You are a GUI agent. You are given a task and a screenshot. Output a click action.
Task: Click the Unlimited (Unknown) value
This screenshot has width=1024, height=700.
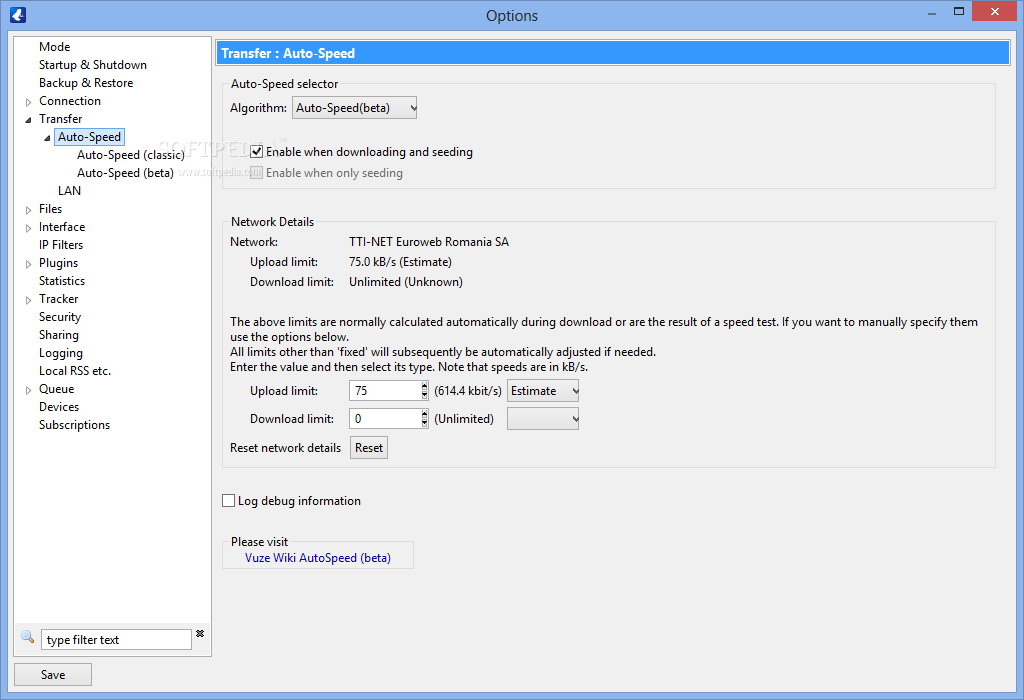tap(406, 282)
